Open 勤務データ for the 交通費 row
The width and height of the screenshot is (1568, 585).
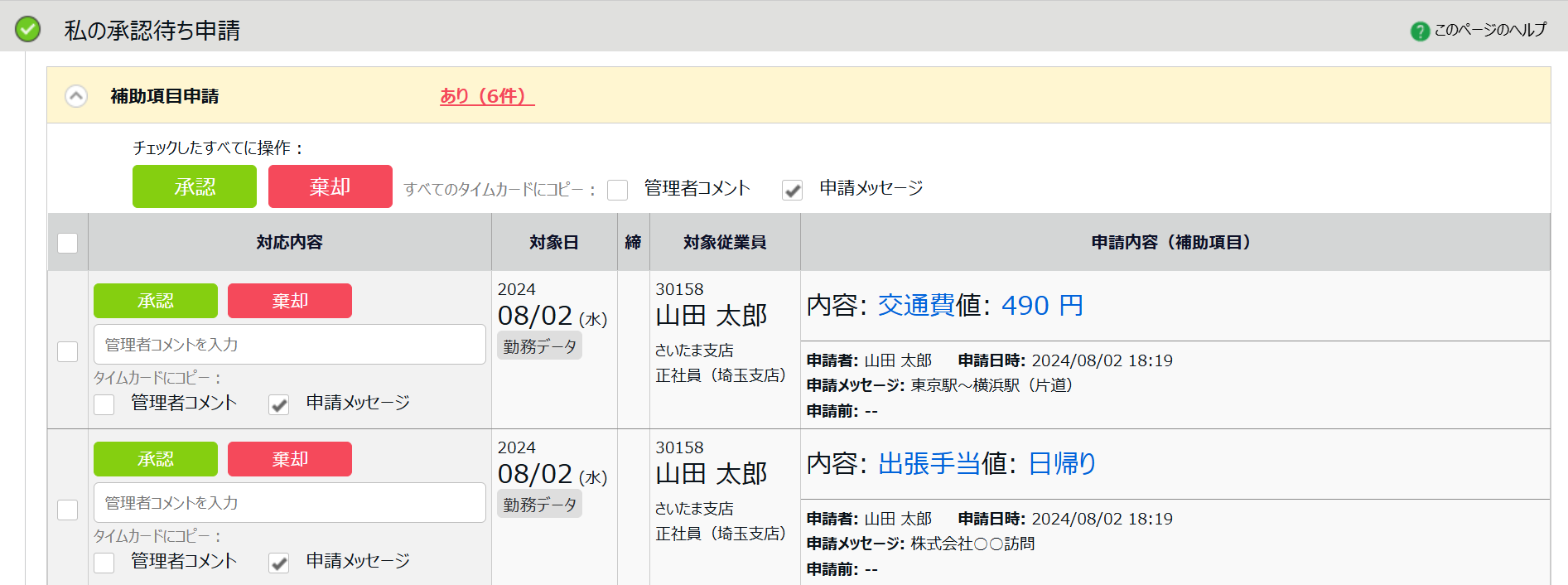tap(540, 346)
